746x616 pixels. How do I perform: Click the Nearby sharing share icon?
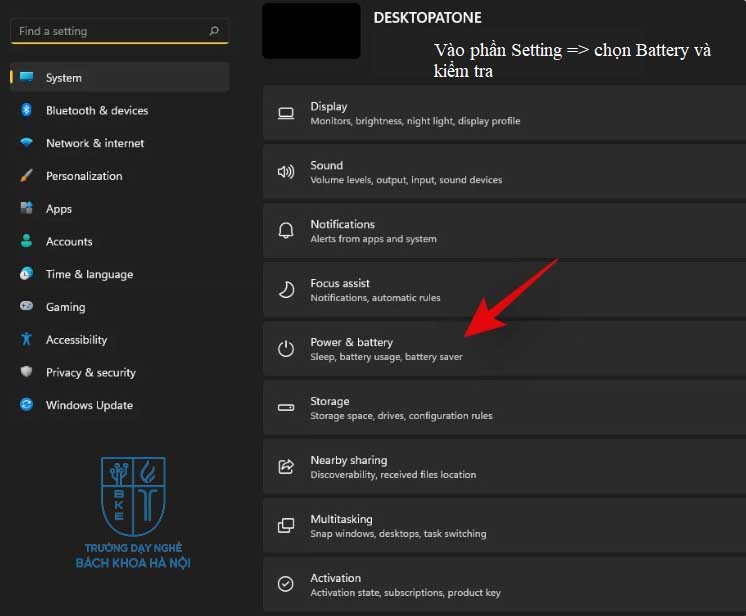click(x=286, y=467)
